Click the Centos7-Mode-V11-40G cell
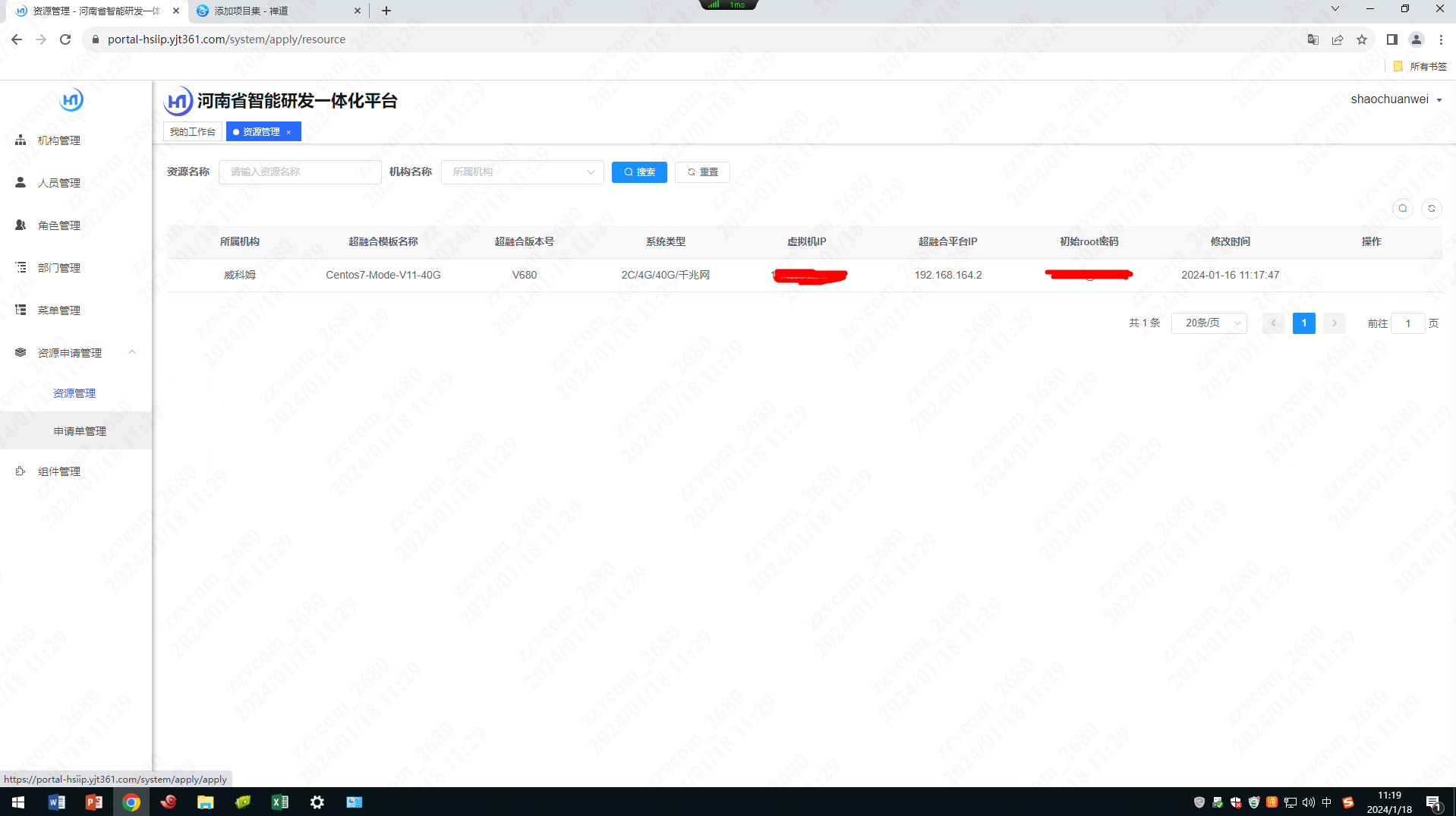This screenshot has height=816, width=1456. [x=383, y=275]
